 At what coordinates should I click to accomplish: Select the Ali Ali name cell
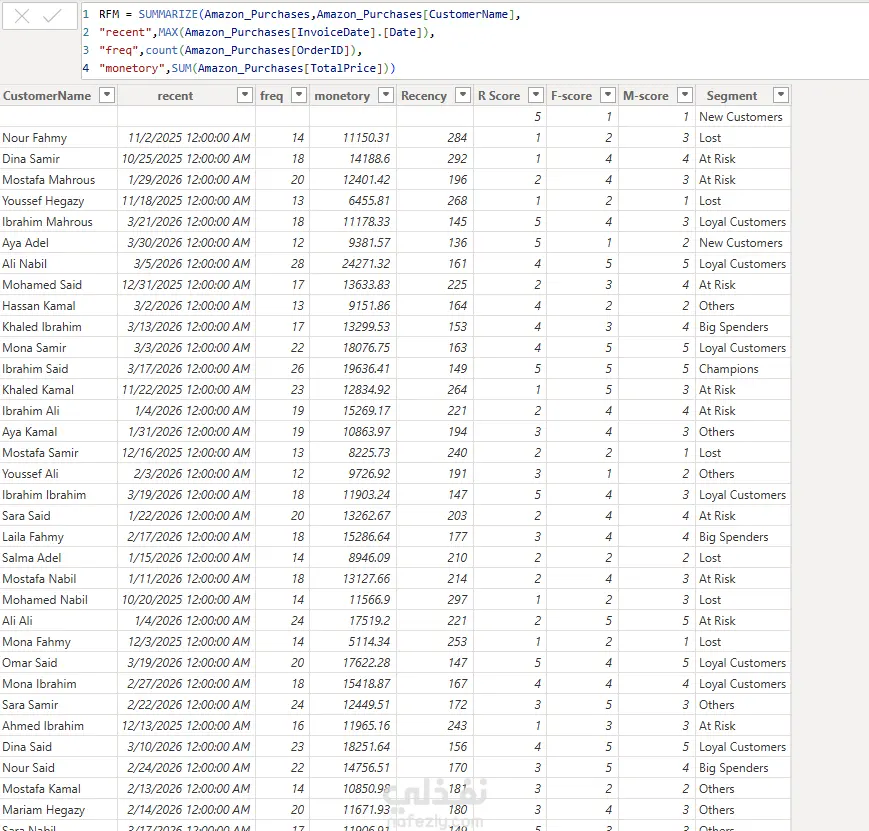[x=59, y=621]
